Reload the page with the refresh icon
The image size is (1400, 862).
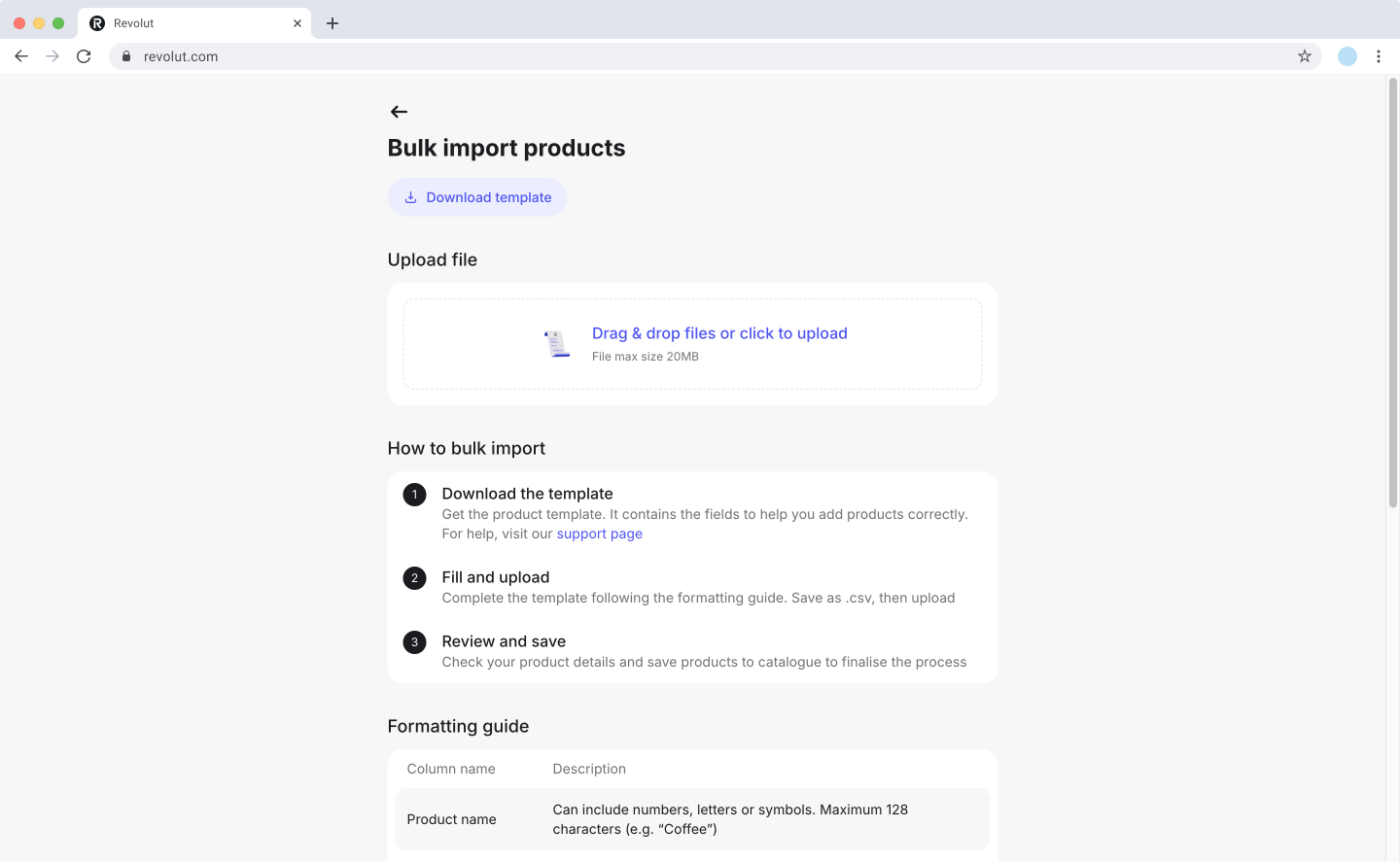(x=84, y=56)
